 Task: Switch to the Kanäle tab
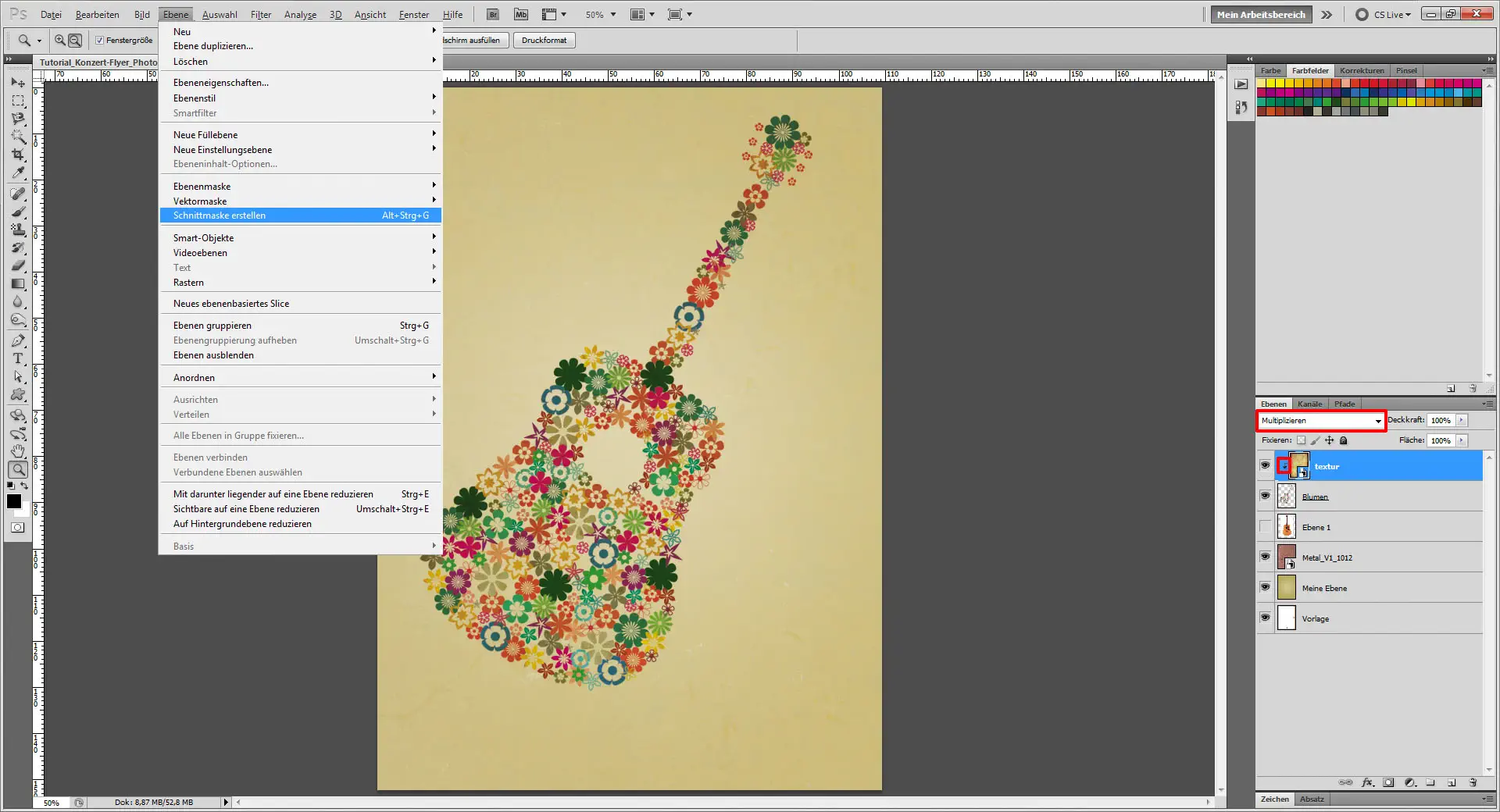1309,404
